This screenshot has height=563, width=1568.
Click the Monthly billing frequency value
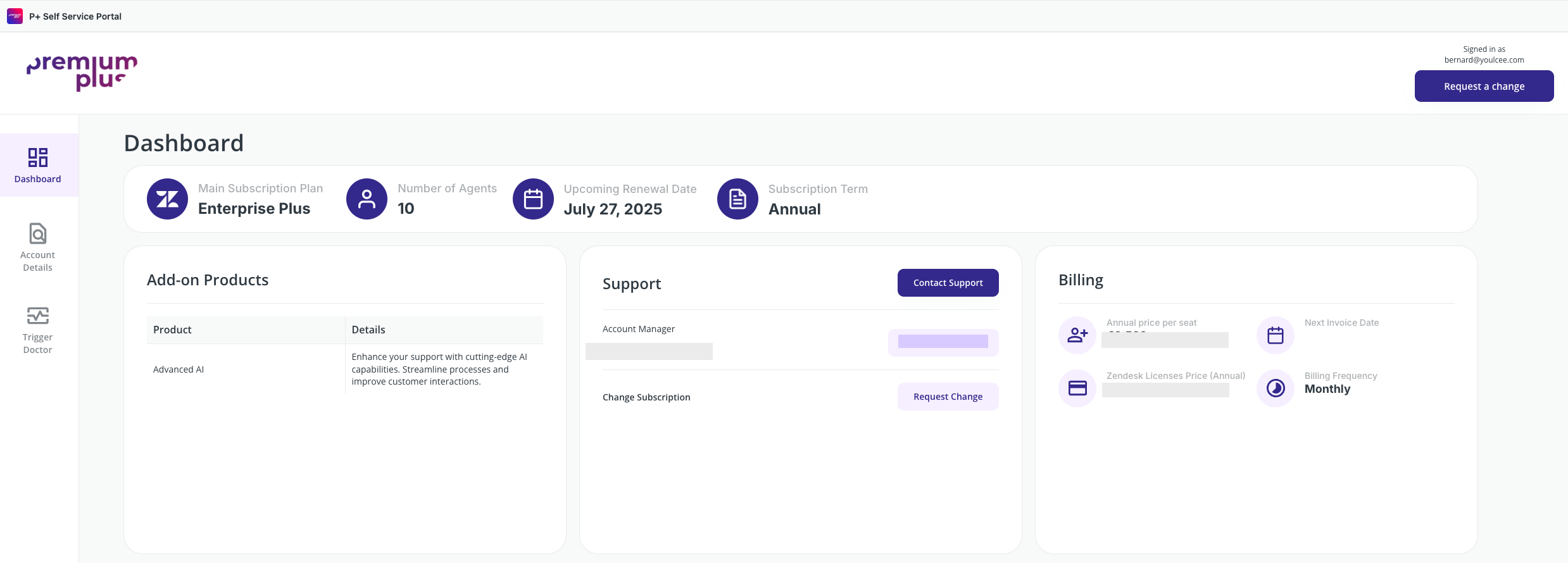(x=1327, y=389)
